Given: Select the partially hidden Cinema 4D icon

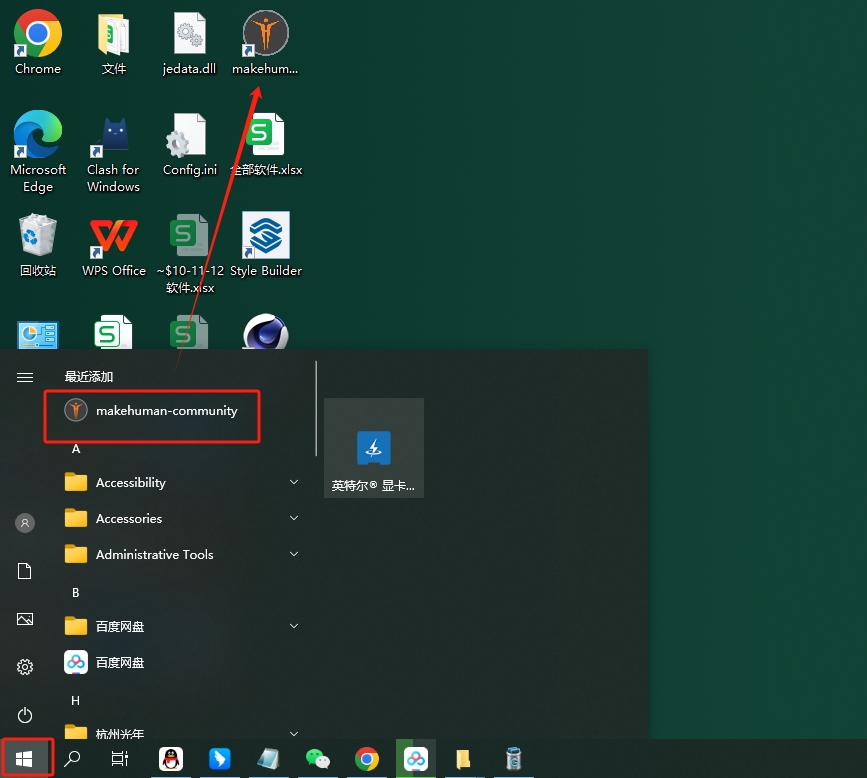Looking at the screenshot, I should pyautogui.click(x=266, y=332).
